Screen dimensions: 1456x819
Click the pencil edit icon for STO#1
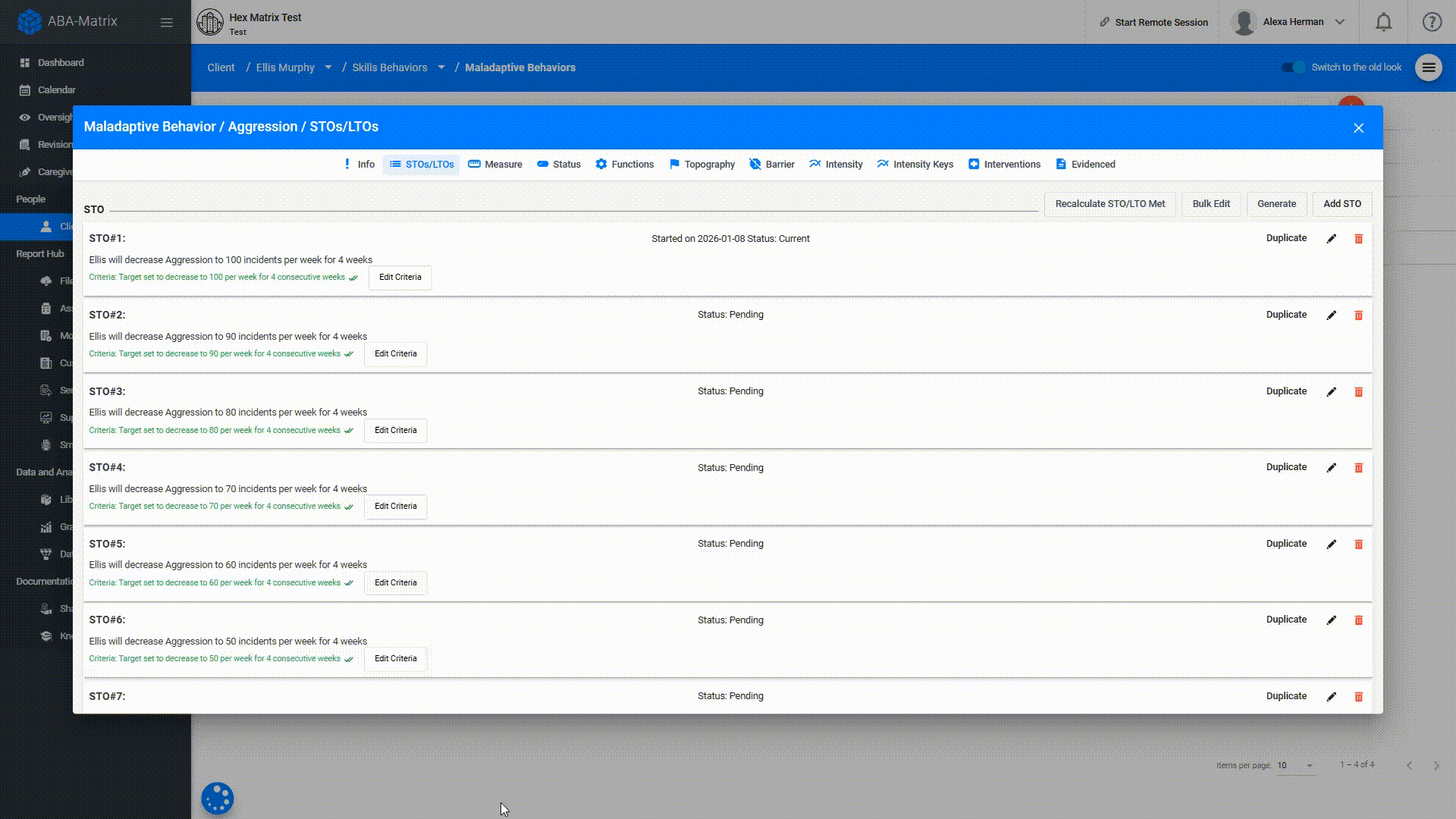[1331, 239]
